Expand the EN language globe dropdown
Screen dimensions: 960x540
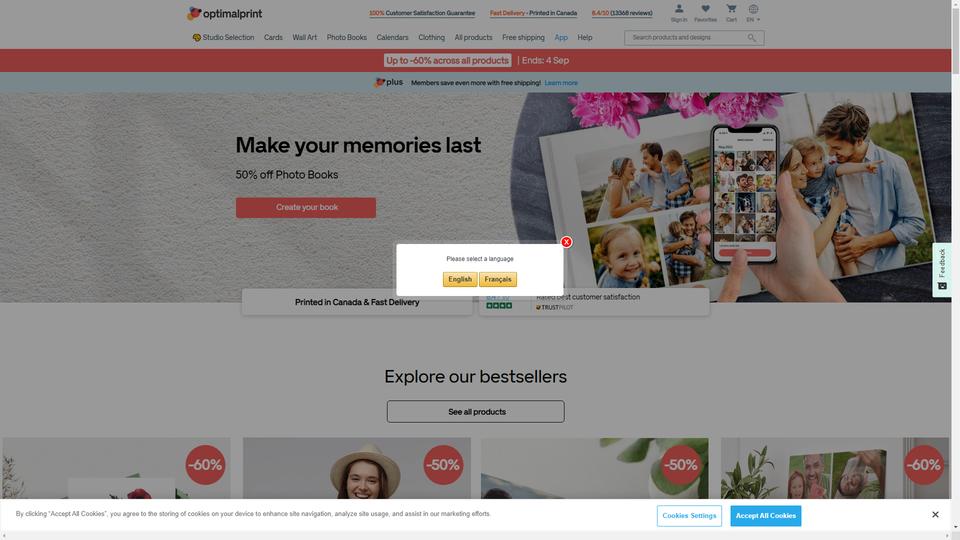pos(753,13)
